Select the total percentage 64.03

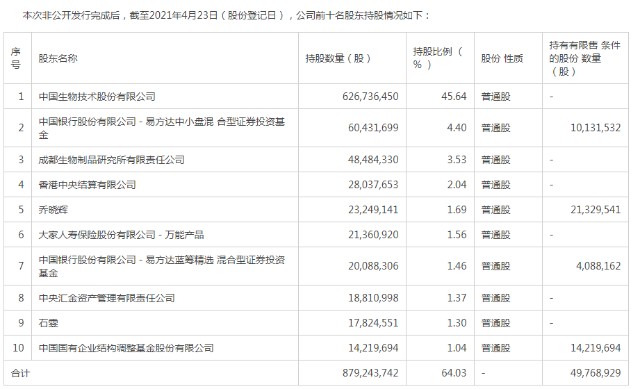[454, 373]
